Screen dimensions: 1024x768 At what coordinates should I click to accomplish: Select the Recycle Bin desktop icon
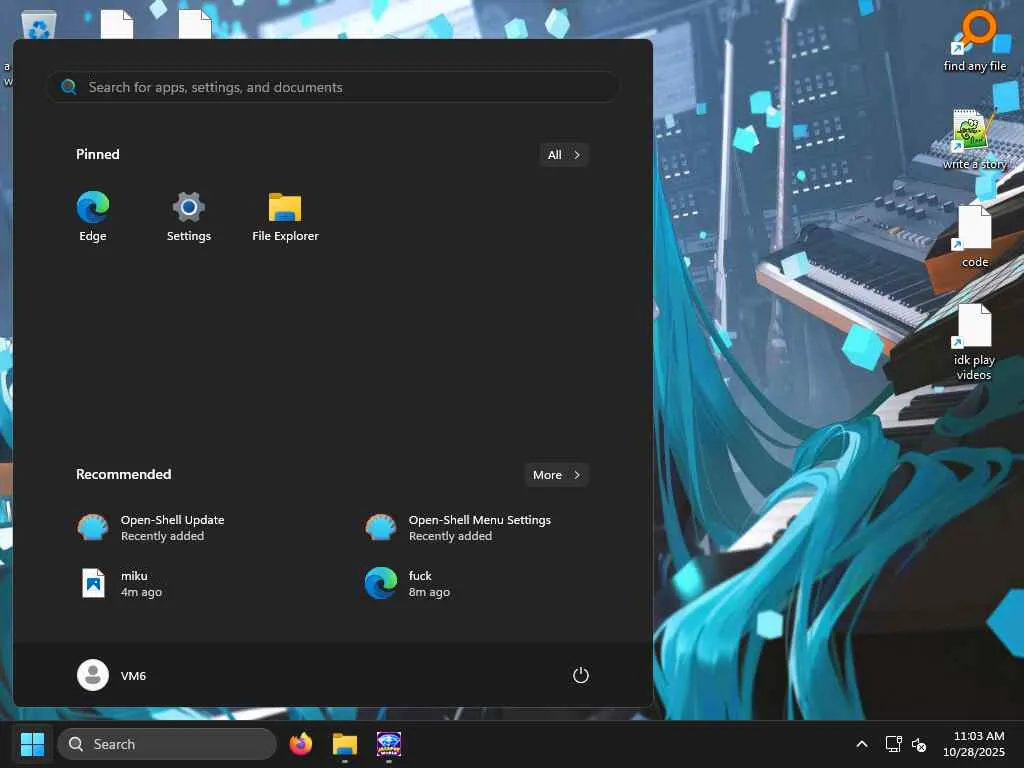(39, 26)
